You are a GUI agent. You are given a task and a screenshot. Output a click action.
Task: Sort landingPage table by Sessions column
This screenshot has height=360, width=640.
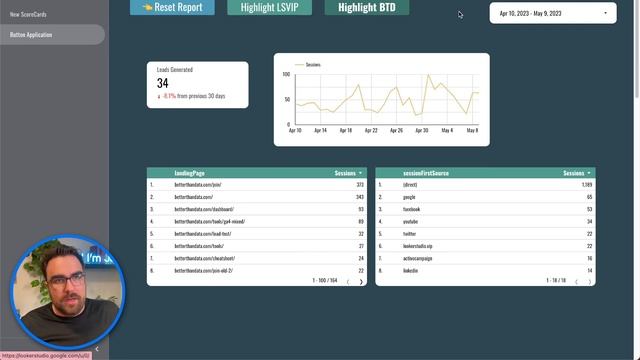[x=348, y=173]
